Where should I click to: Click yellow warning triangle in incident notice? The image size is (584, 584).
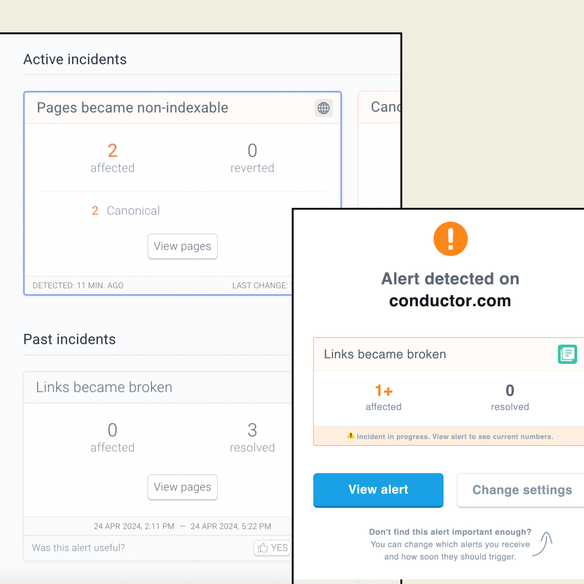tap(350, 435)
